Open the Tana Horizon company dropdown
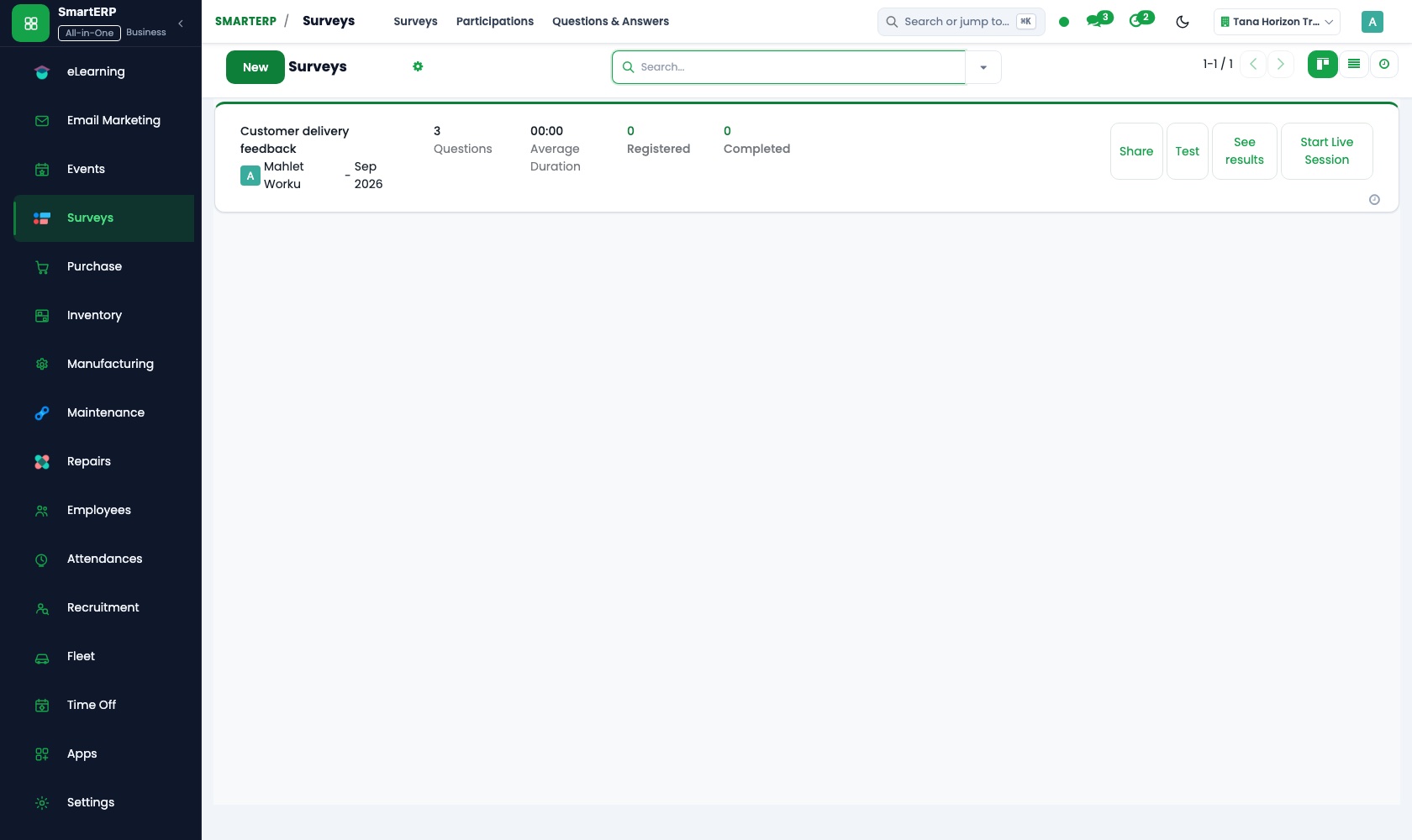Image resolution: width=1412 pixels, height=840 pixels. (x=1277, y=22)
